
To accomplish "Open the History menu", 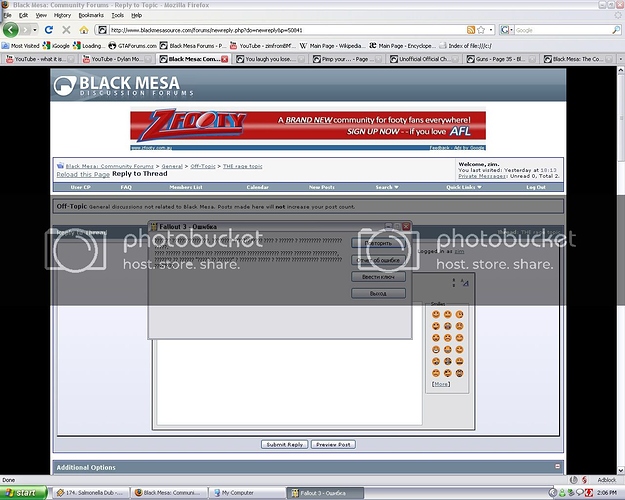I will [x=62, y=15].
